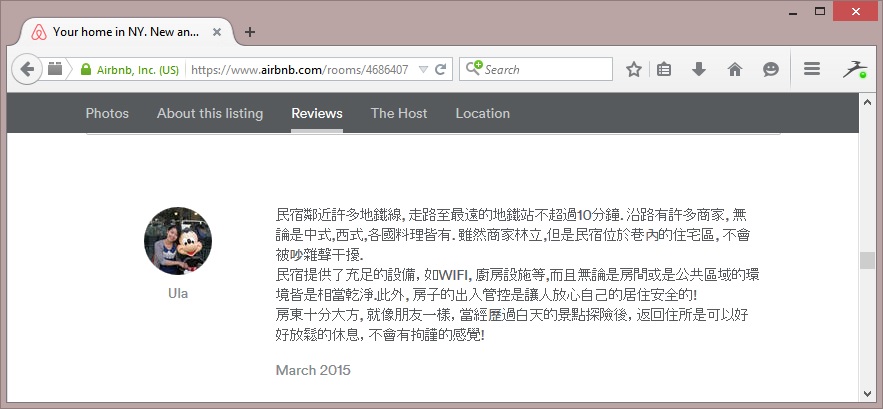Open Ula's profile photo
Viewport: 883px width, 409px height.
pos(178,241)
